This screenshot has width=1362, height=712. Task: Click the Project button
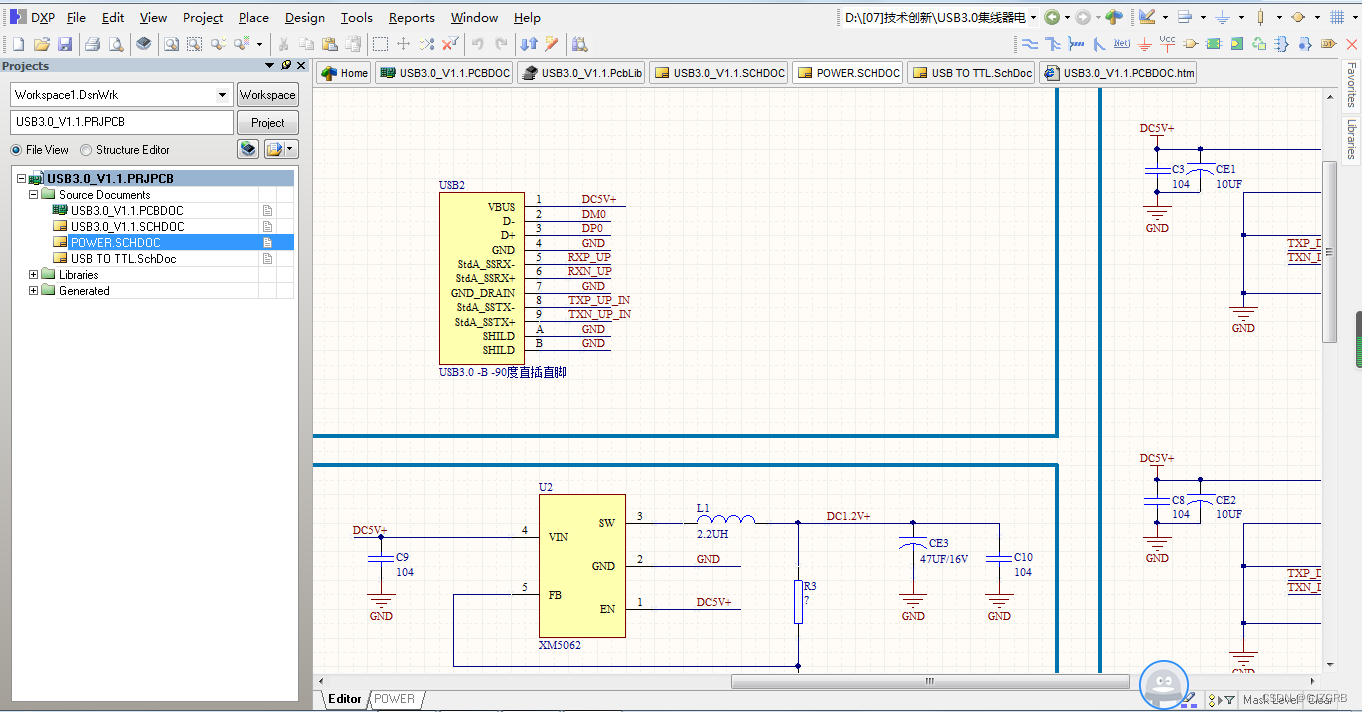click(x=267, y=122)
